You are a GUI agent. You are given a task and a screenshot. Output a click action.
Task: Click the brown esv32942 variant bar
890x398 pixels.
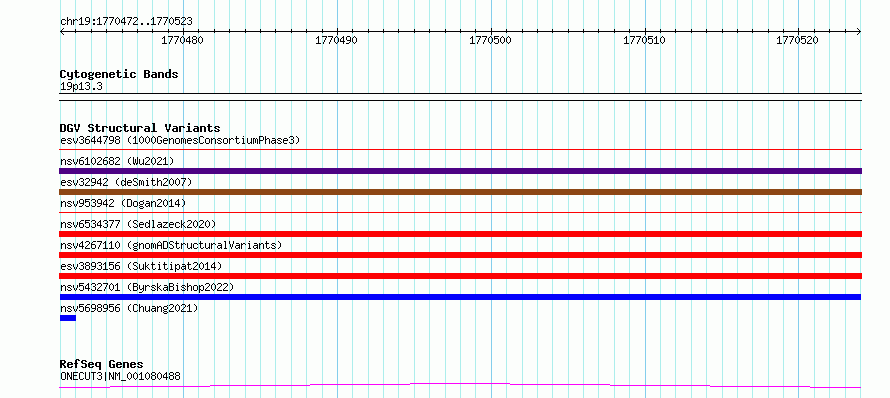pos(461,192)
